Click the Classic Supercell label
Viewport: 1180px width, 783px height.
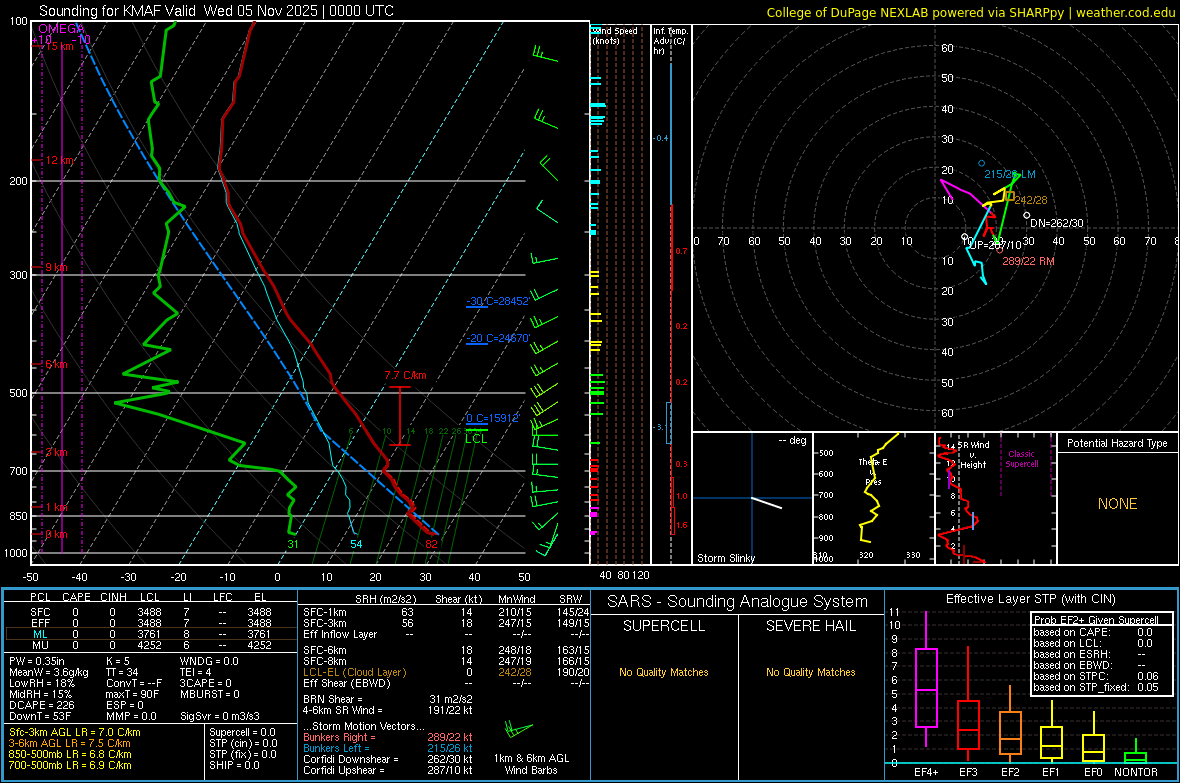[1021, 459]
